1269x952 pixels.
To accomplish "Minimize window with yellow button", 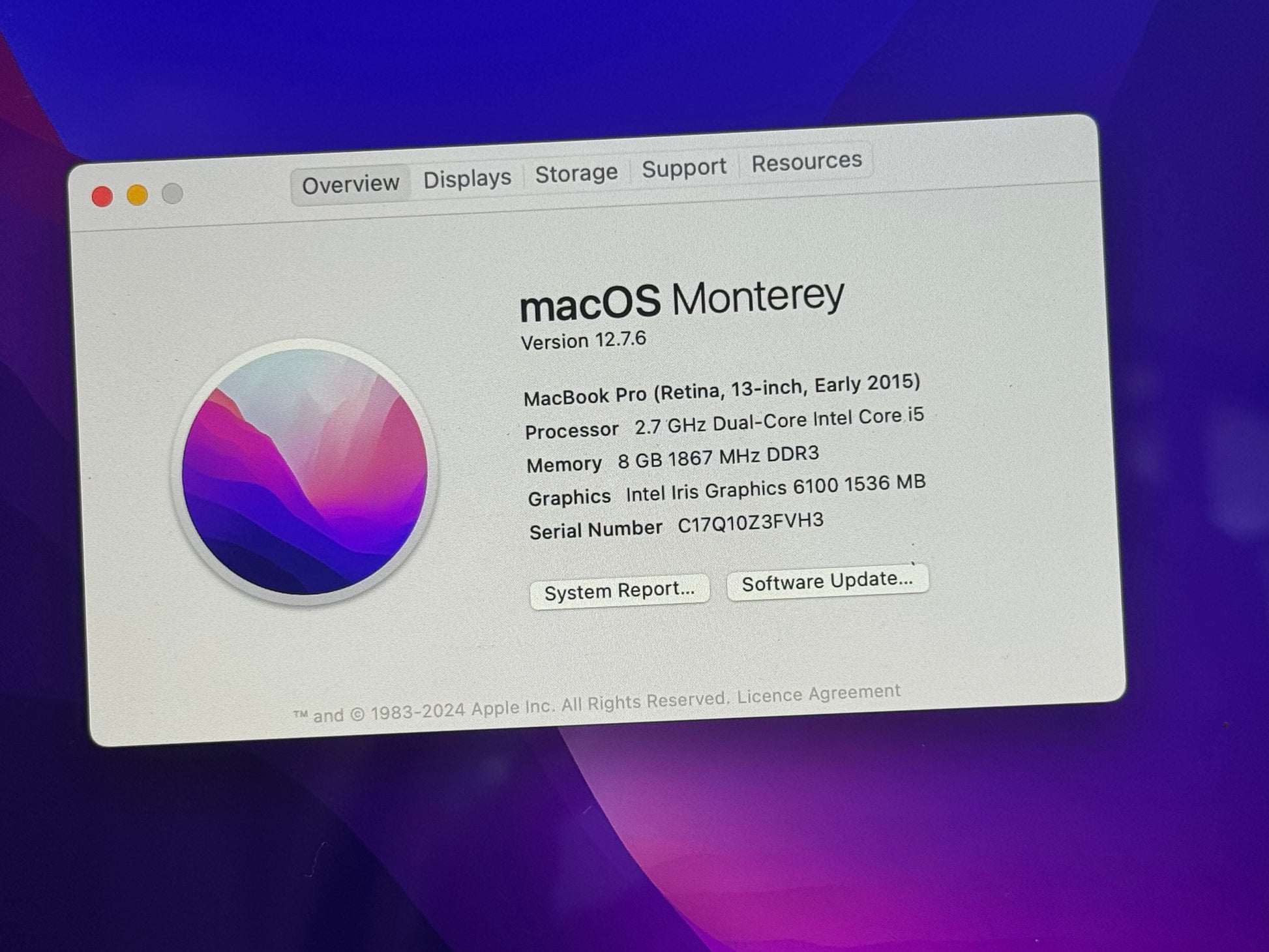I will pyautogui.click(x=137, y=195).
